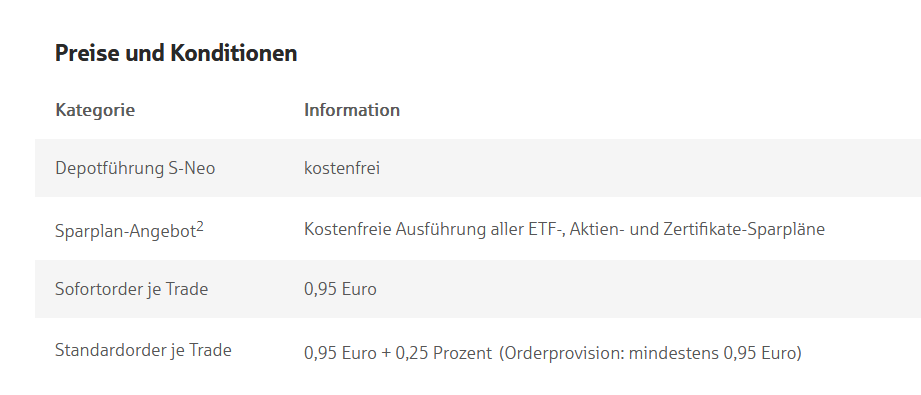Screen dimensions: 921x395
Task: Click the 'S-Neo' text in first row
Action: click(x=191, y=168)
